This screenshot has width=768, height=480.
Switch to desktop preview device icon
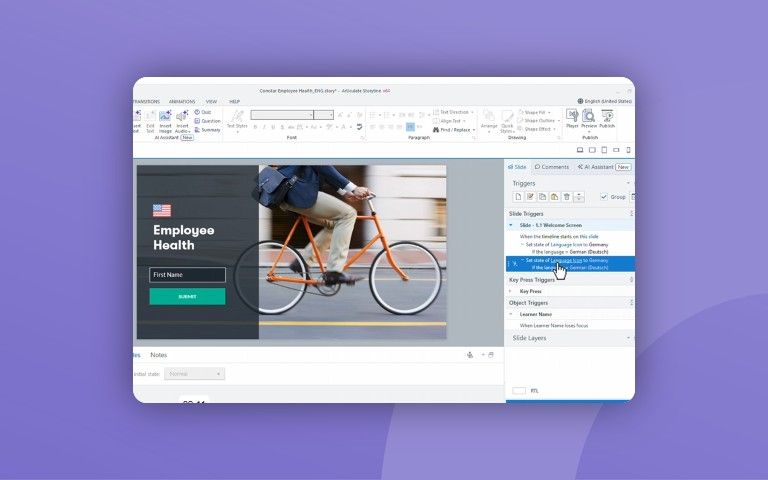coord(580,150)
